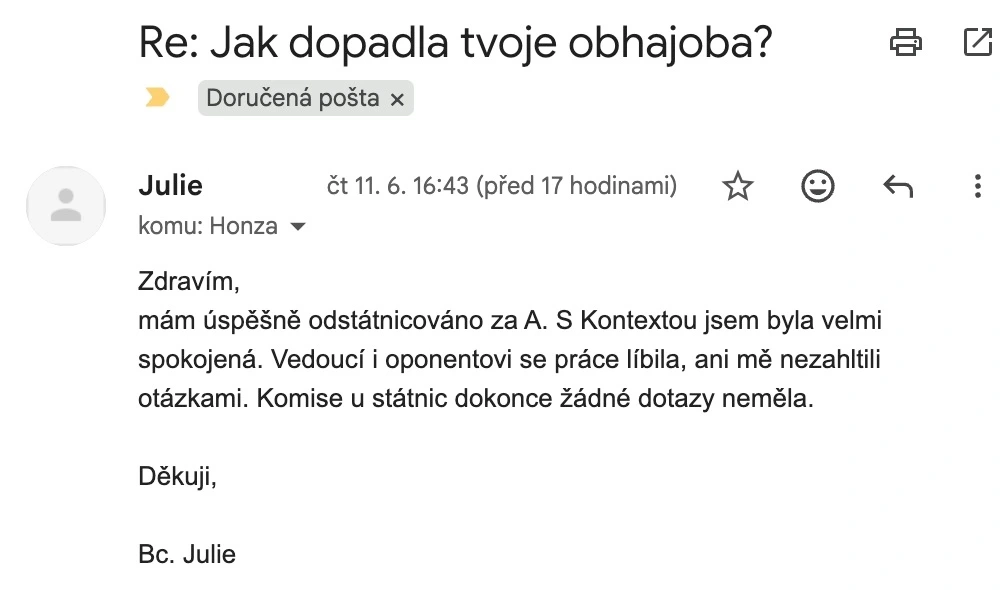Click the sender name Julie
The width and height of the screenshot is (1008, 590).
point(170,186)
